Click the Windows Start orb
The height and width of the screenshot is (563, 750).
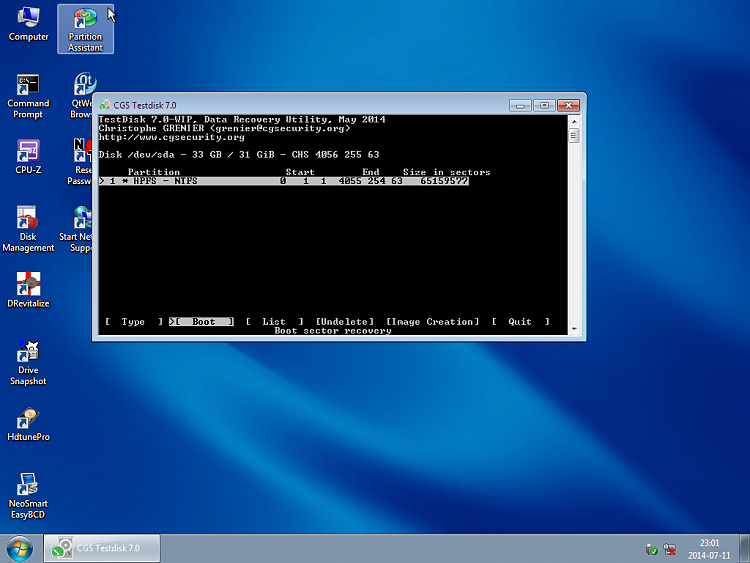point(20,548)
